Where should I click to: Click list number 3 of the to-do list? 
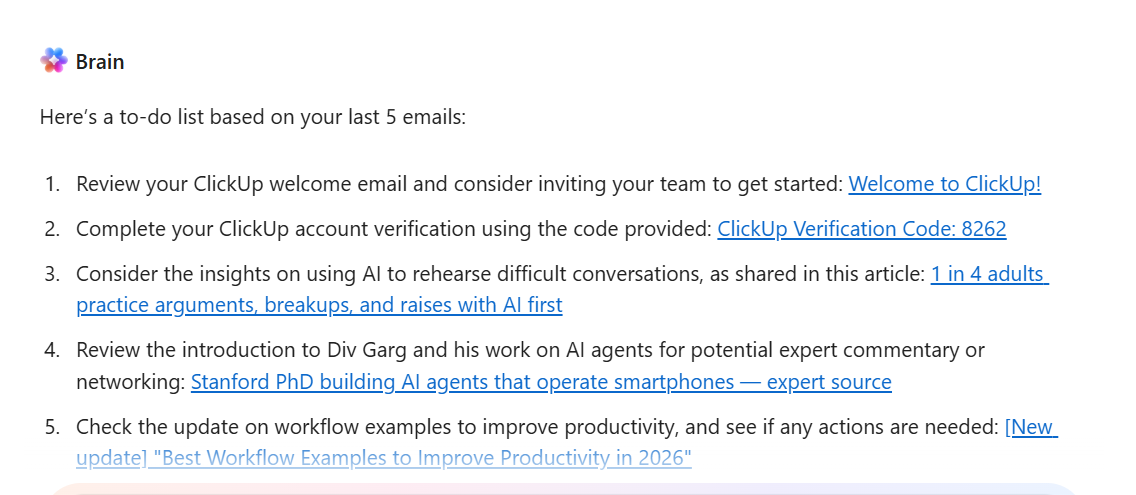[51, 274]
